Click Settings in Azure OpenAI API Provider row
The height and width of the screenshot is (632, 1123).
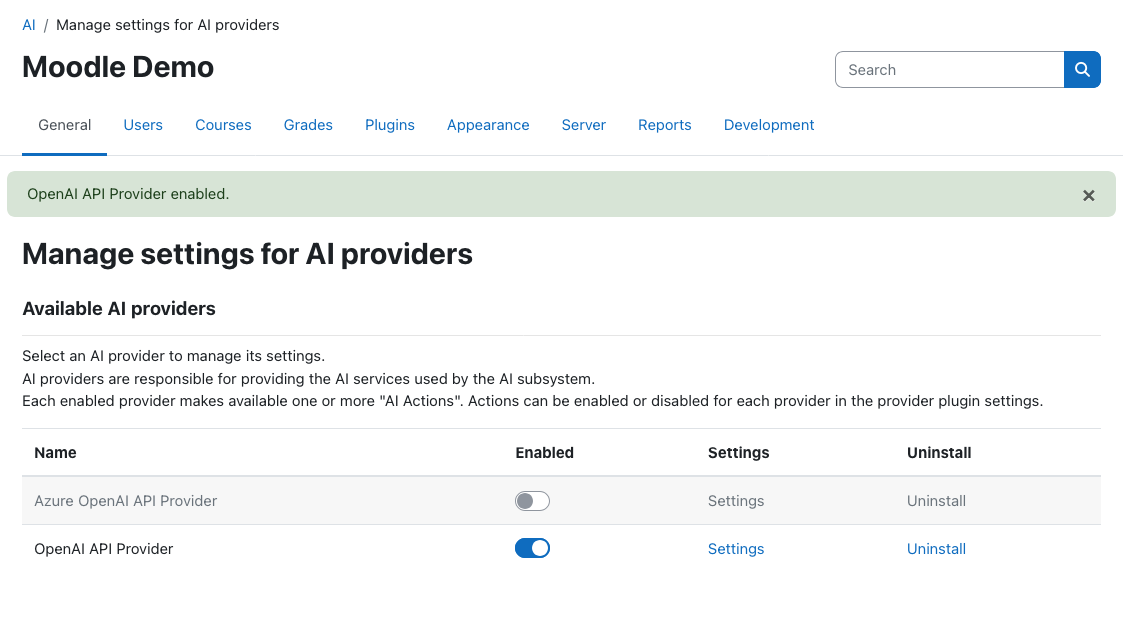tap(736, 501)
